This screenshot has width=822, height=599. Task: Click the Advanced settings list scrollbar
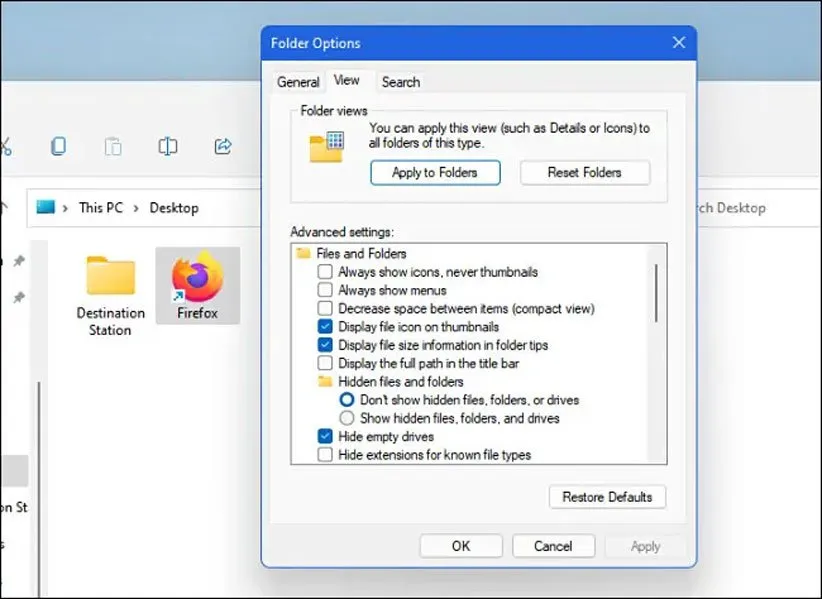click(656, 290)
